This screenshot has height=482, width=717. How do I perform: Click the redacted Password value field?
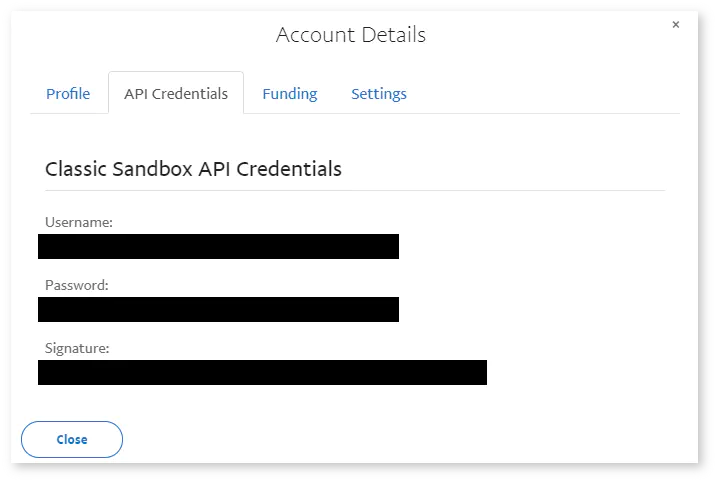tap(218, 309)
